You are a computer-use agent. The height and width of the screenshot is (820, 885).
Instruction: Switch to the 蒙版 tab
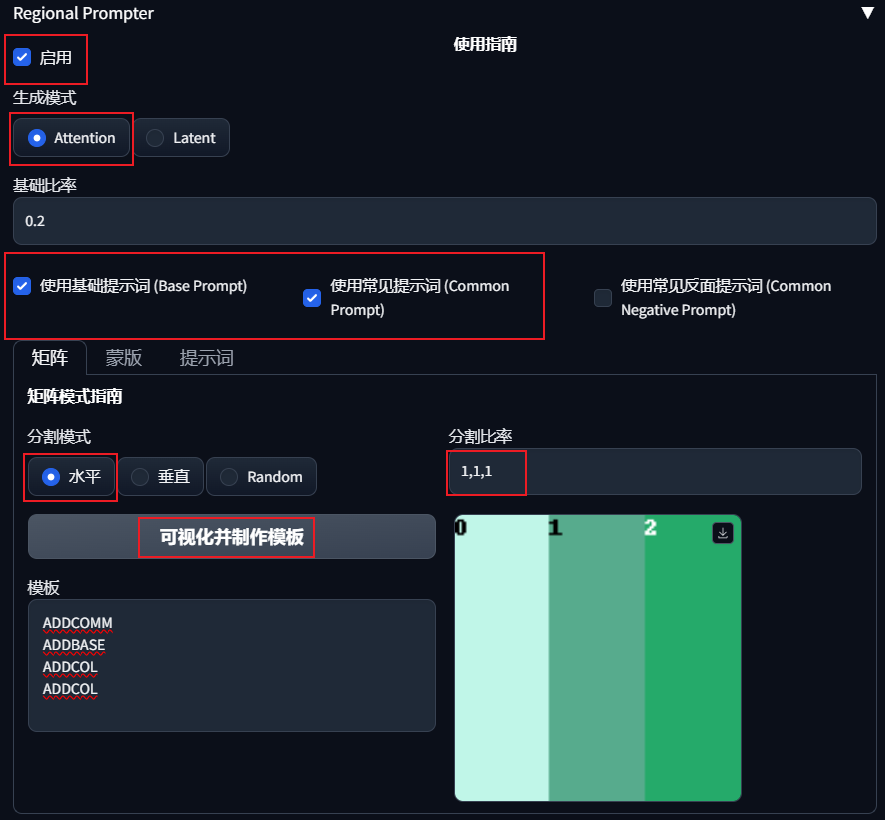pyautogui.click(x=123, y=357)
